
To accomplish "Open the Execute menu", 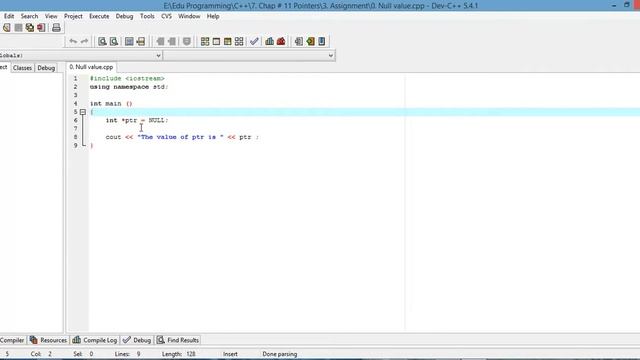I will point(99,16).
